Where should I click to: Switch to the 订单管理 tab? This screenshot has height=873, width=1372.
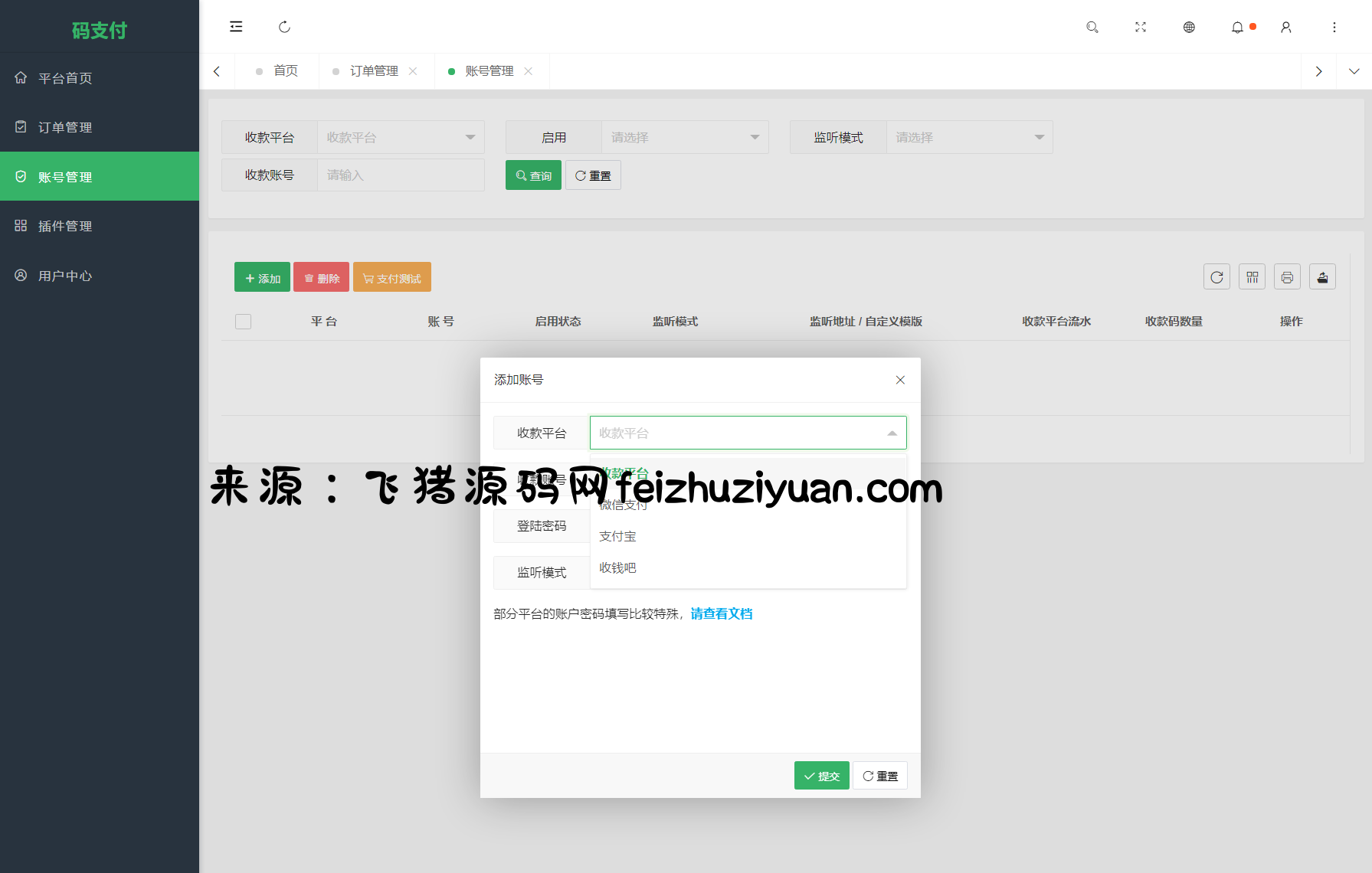(374, 71)
